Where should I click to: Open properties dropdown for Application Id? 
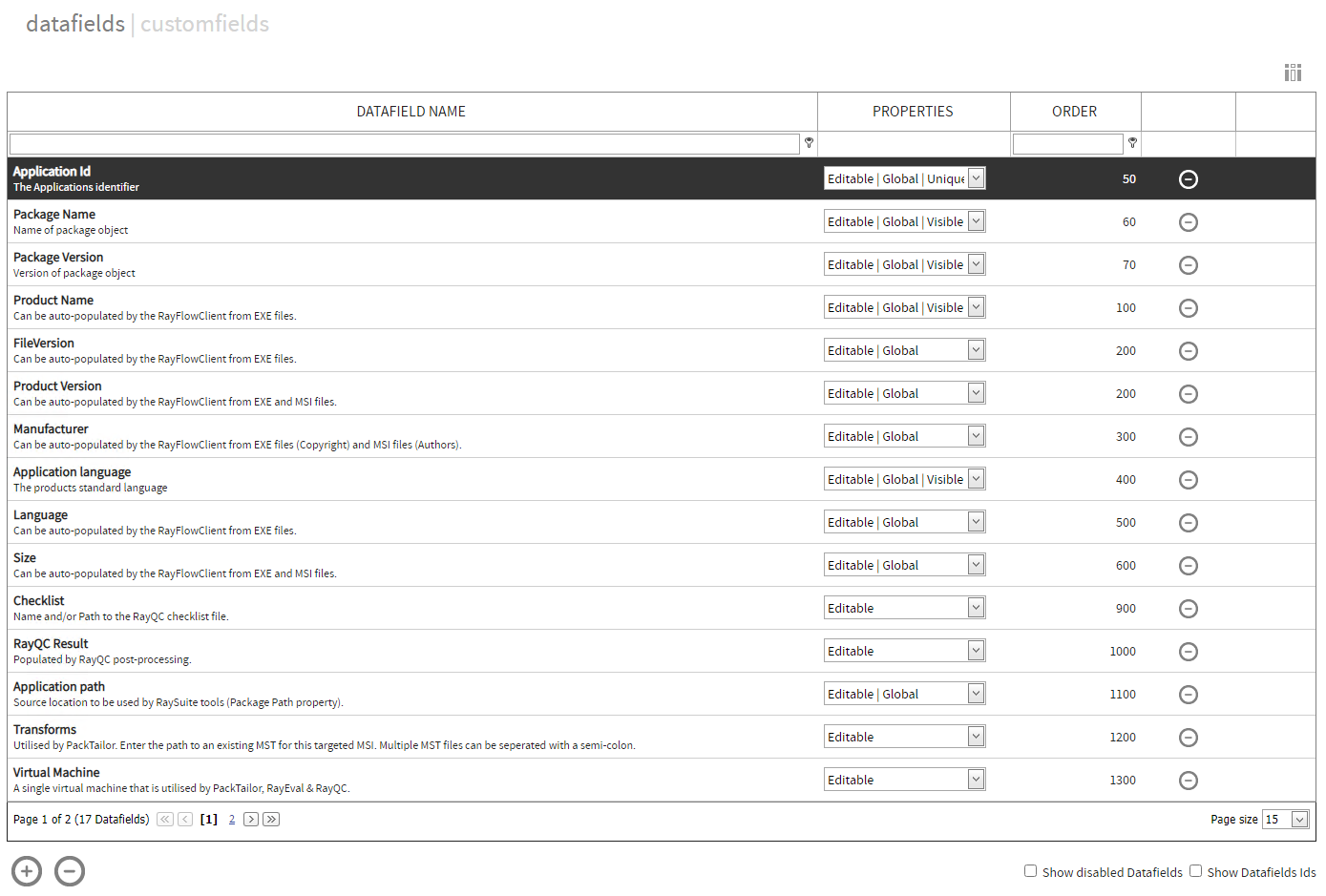coord(976,178)
